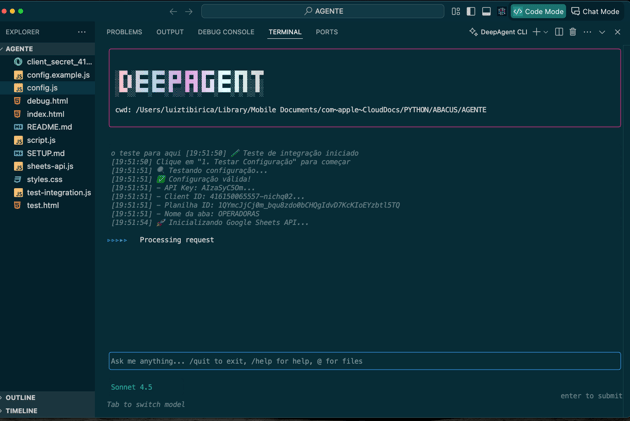Kill terminal with trash icon

(x=573, y=32)
